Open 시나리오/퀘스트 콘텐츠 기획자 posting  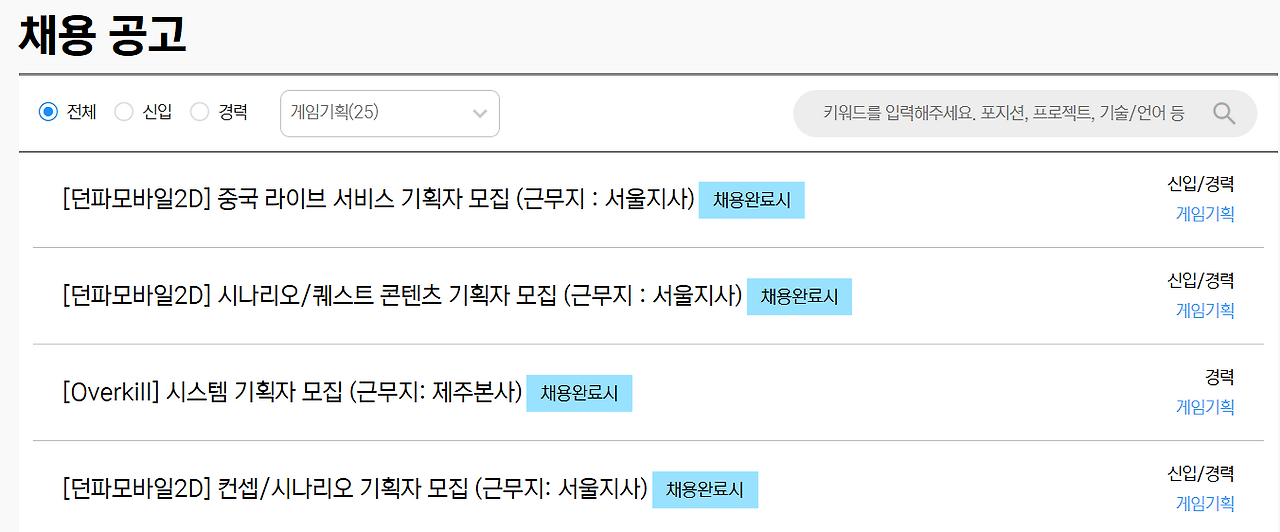point(402,296)
